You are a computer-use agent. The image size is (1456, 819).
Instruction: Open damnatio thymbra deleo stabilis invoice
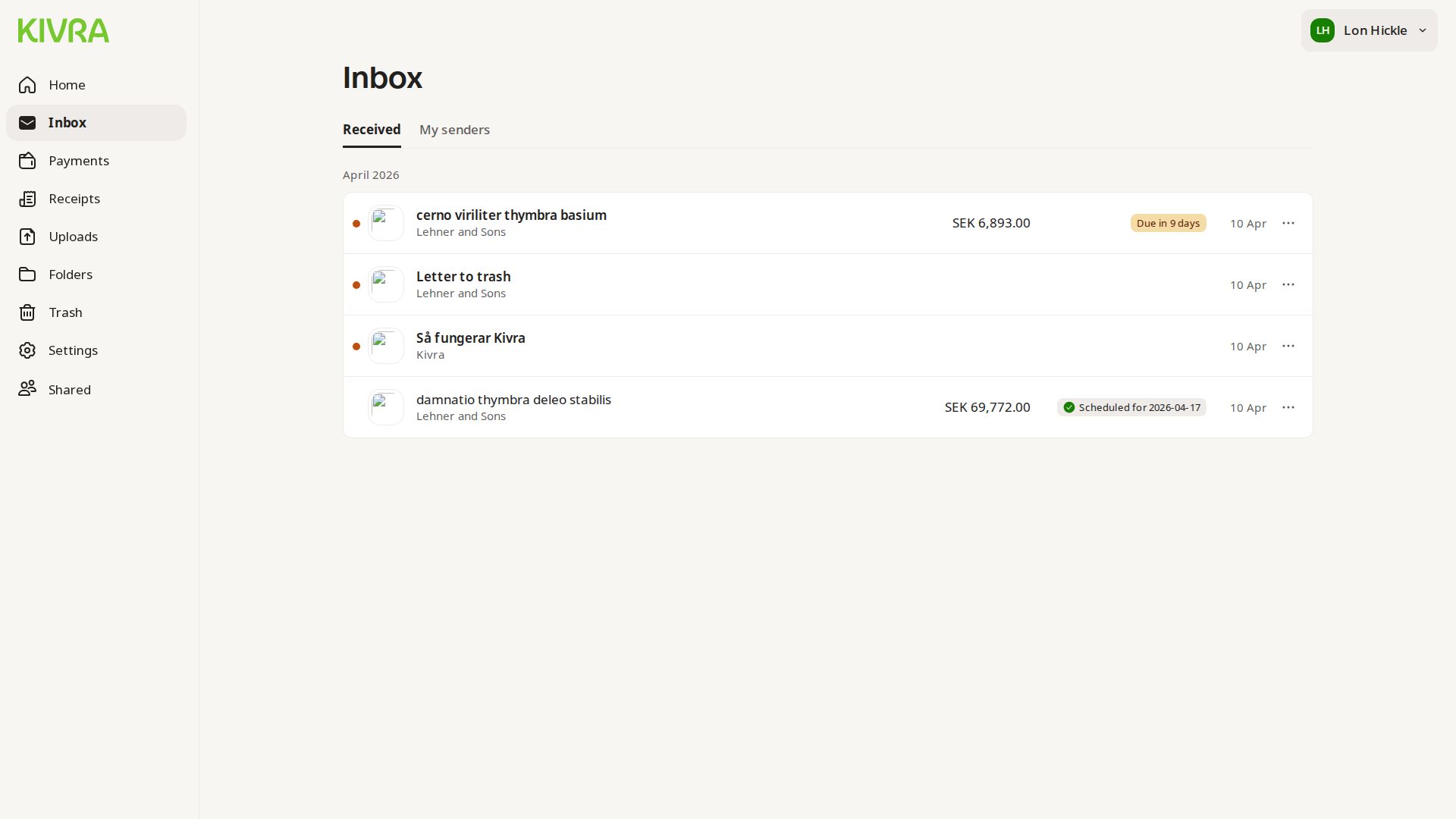(x=513, y=400)
